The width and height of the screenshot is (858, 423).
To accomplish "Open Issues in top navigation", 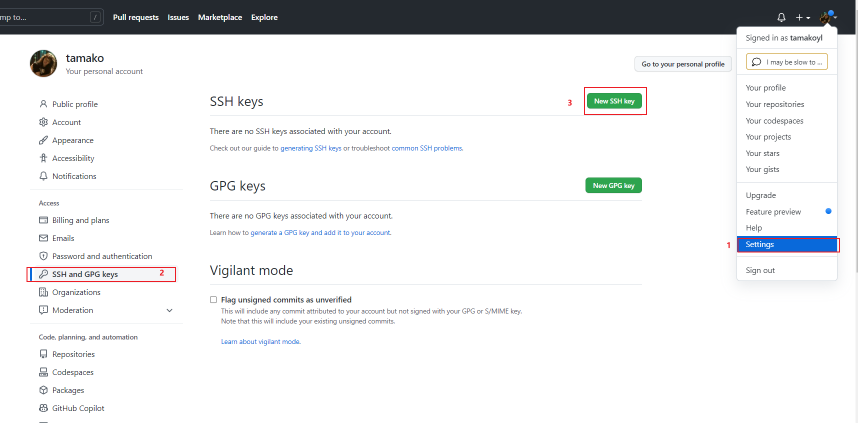I will [178, 18].
